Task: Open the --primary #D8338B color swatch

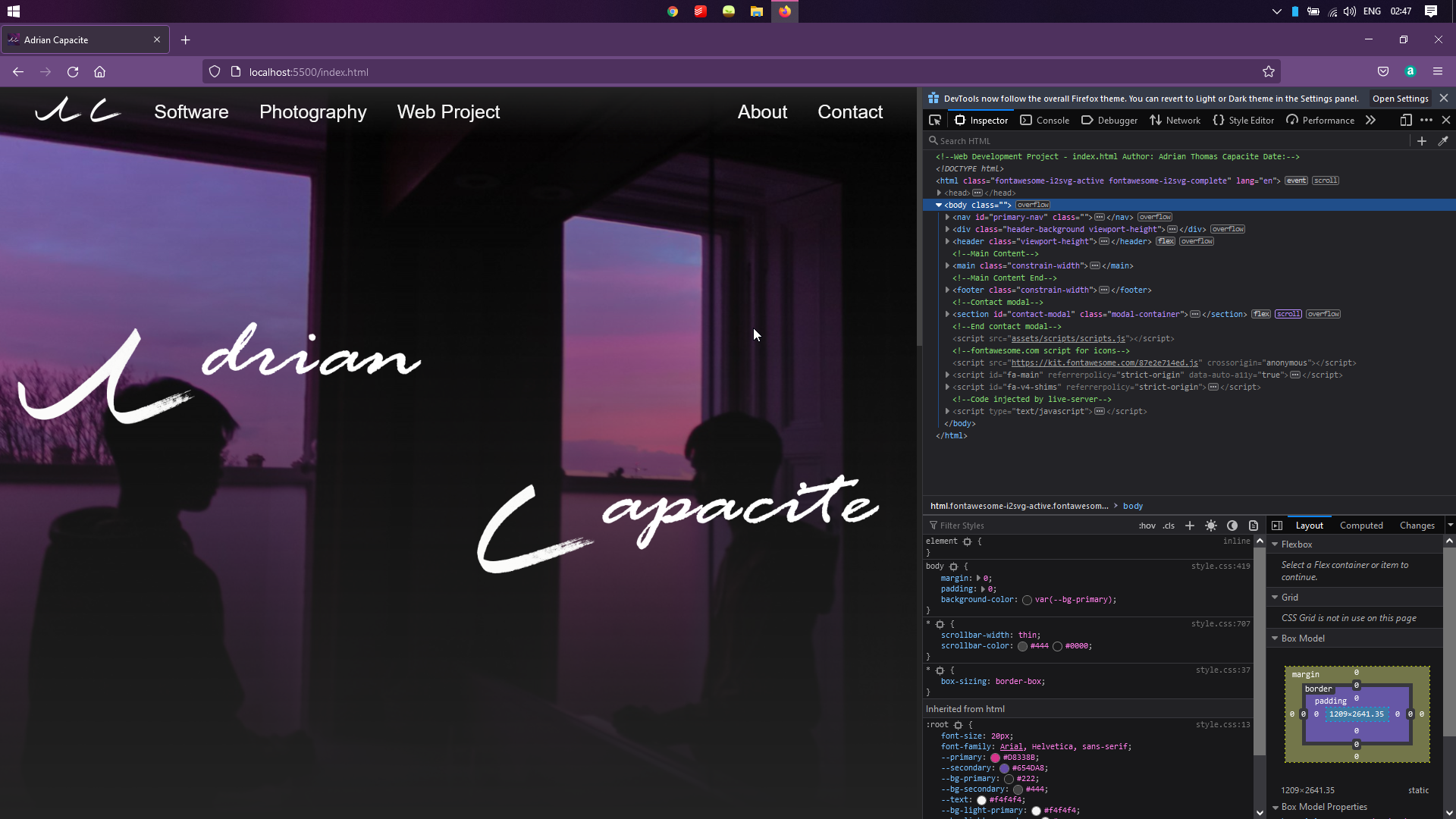Action: (995, 758)
